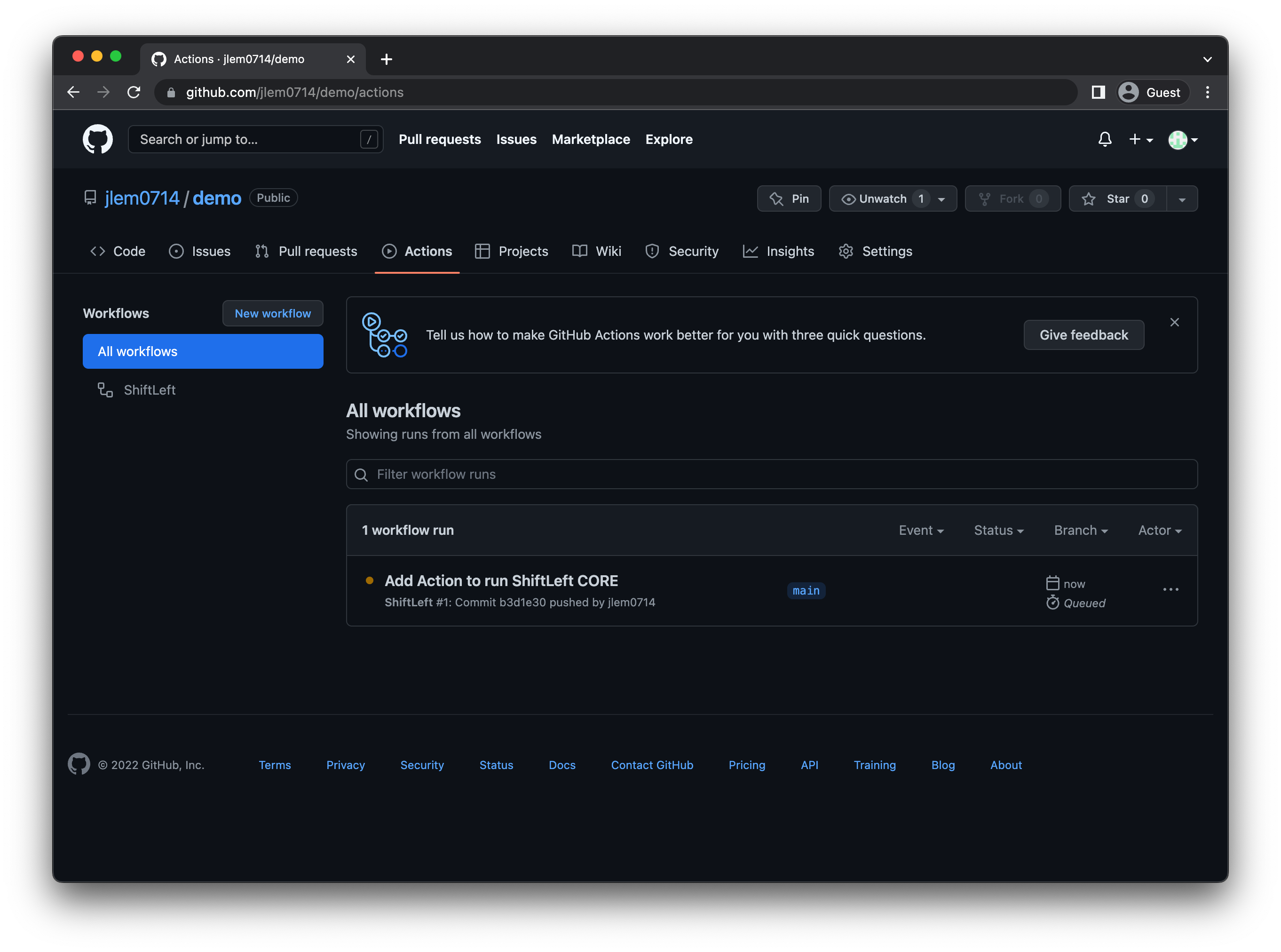
Task: Click the browser back arrow
Action: tap(73, 92)
